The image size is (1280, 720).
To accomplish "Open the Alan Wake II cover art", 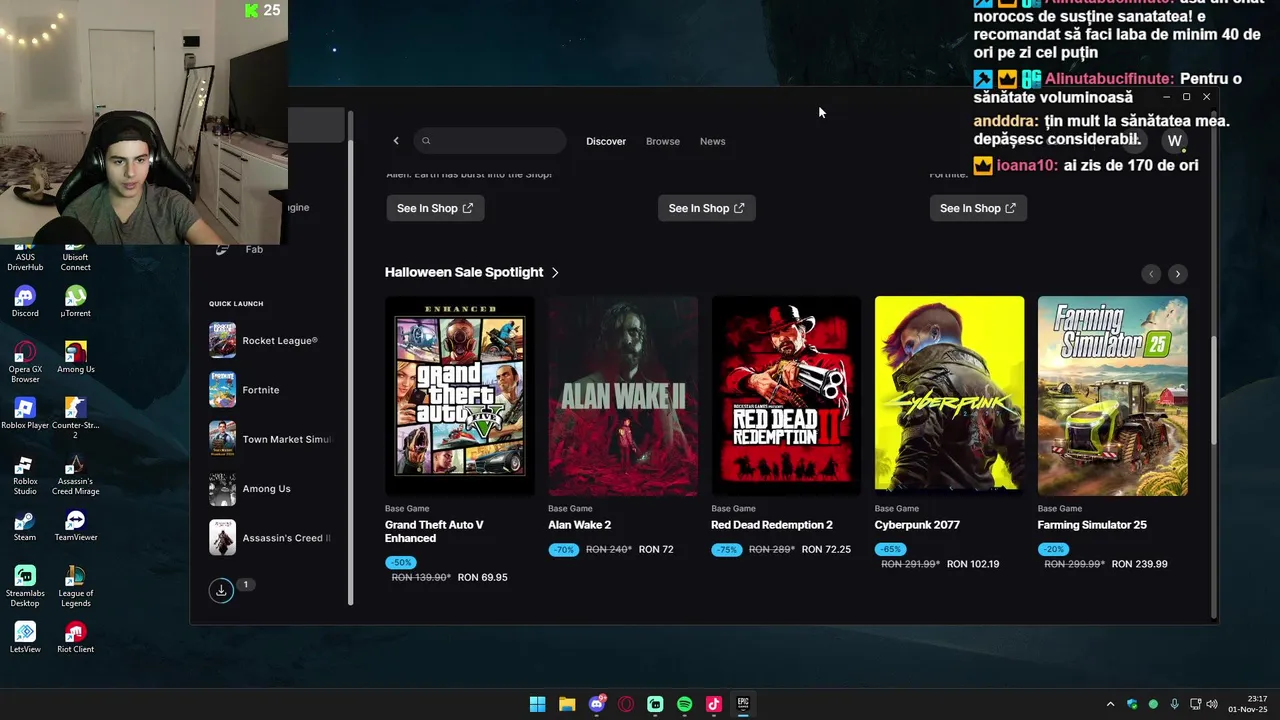I will [623, 396].
